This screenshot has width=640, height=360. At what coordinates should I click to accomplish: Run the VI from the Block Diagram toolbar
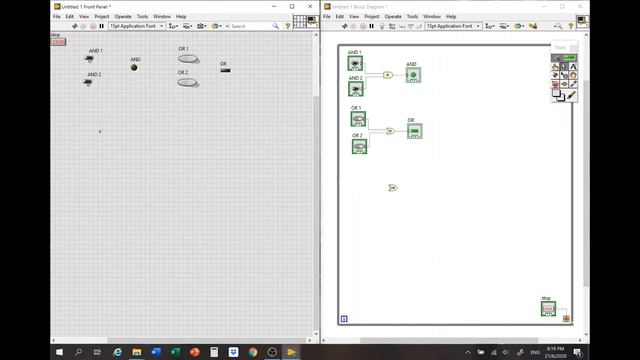click(344, 26)
